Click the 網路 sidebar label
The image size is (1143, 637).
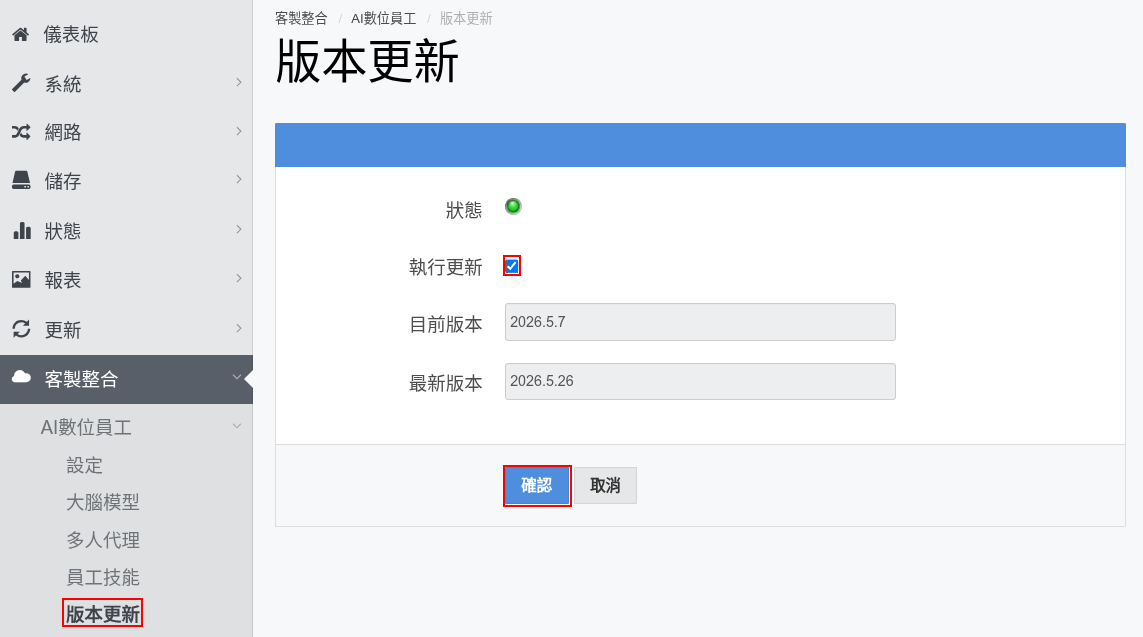[63, 132]
